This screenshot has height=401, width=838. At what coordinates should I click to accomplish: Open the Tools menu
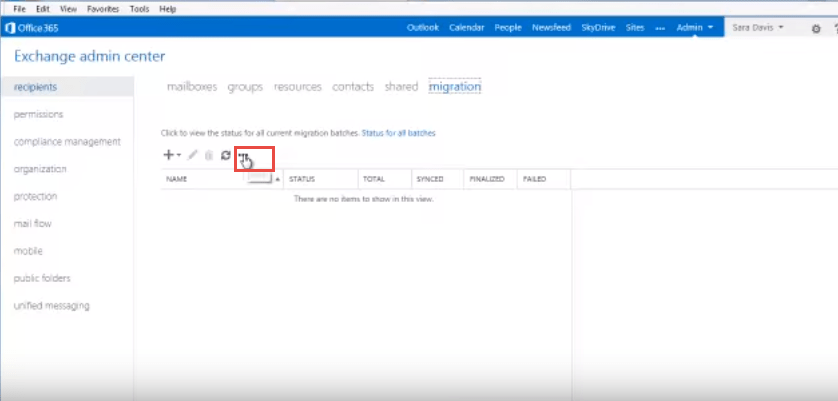click(139, 9)
